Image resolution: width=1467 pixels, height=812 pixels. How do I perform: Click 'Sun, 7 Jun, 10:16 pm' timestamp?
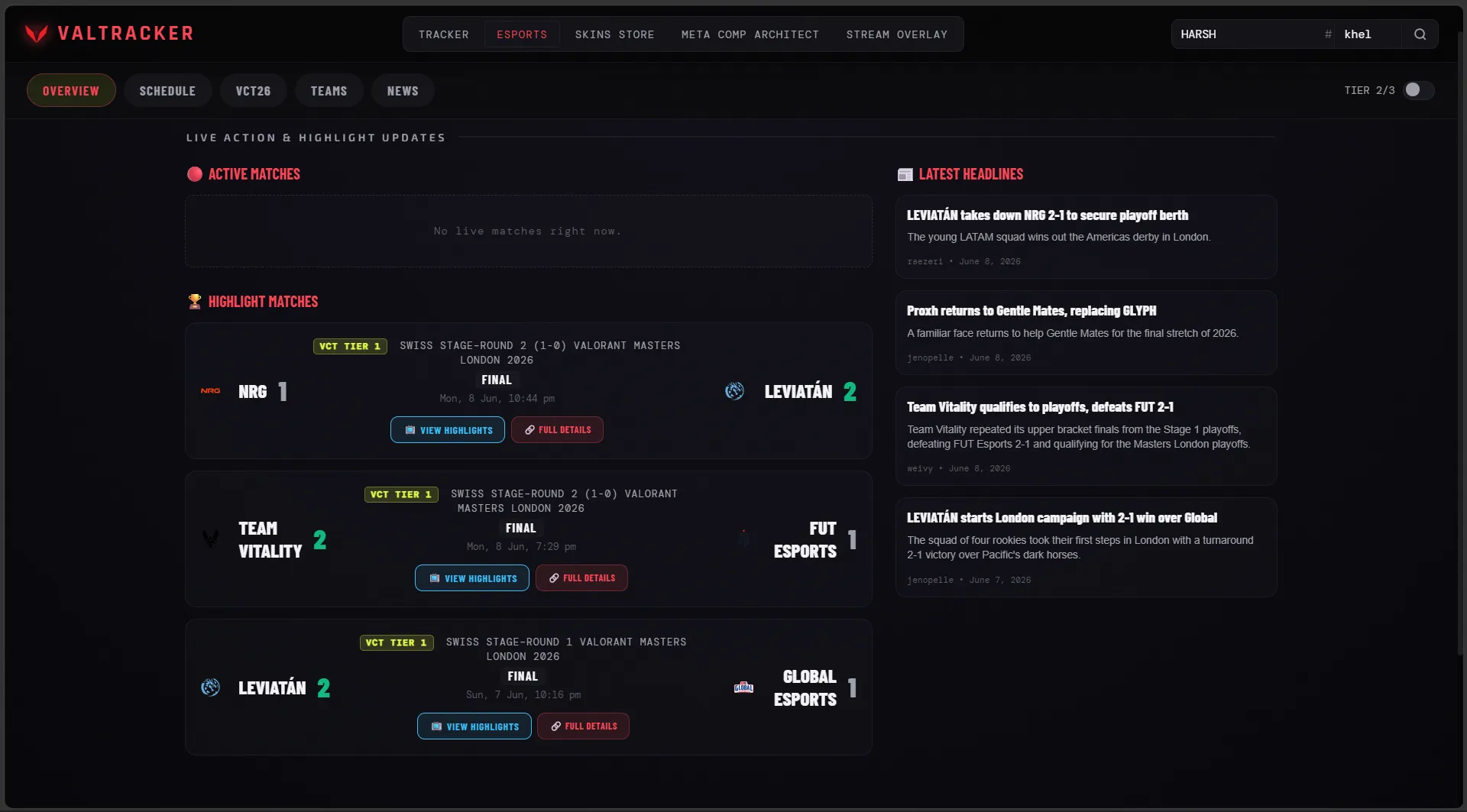point(523,694)
